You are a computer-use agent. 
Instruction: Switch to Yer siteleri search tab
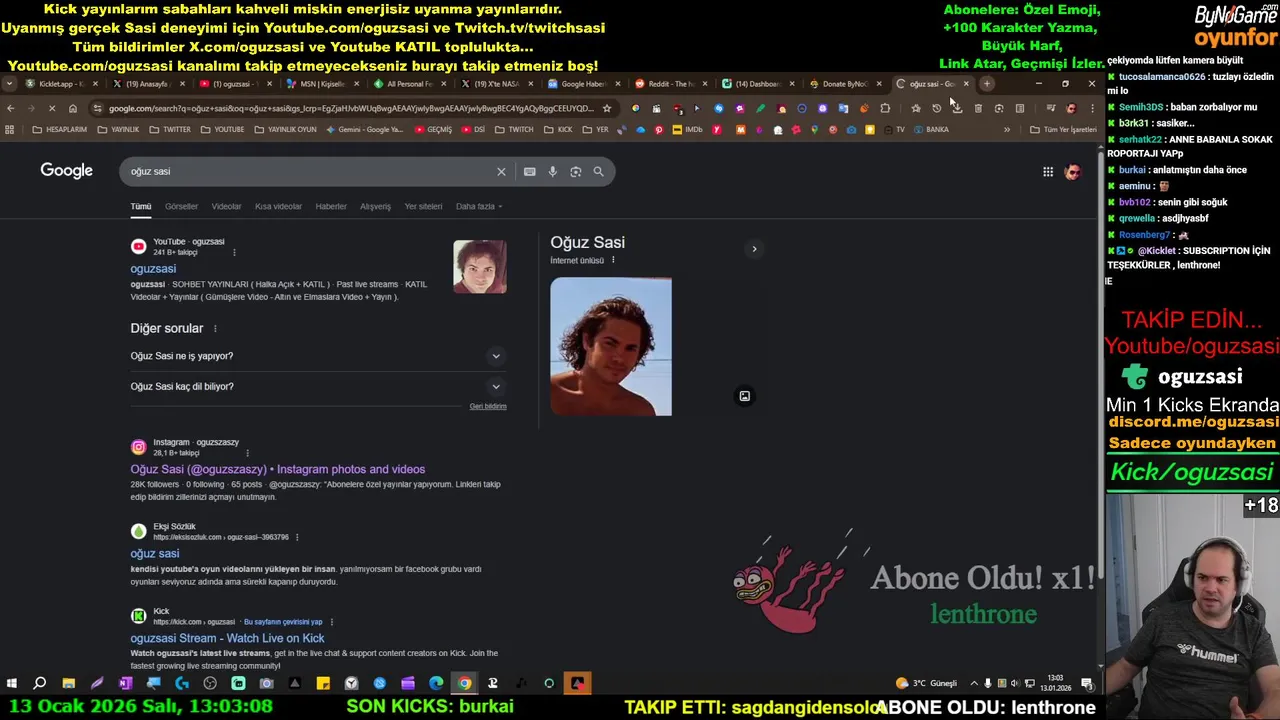coord(423,206)
